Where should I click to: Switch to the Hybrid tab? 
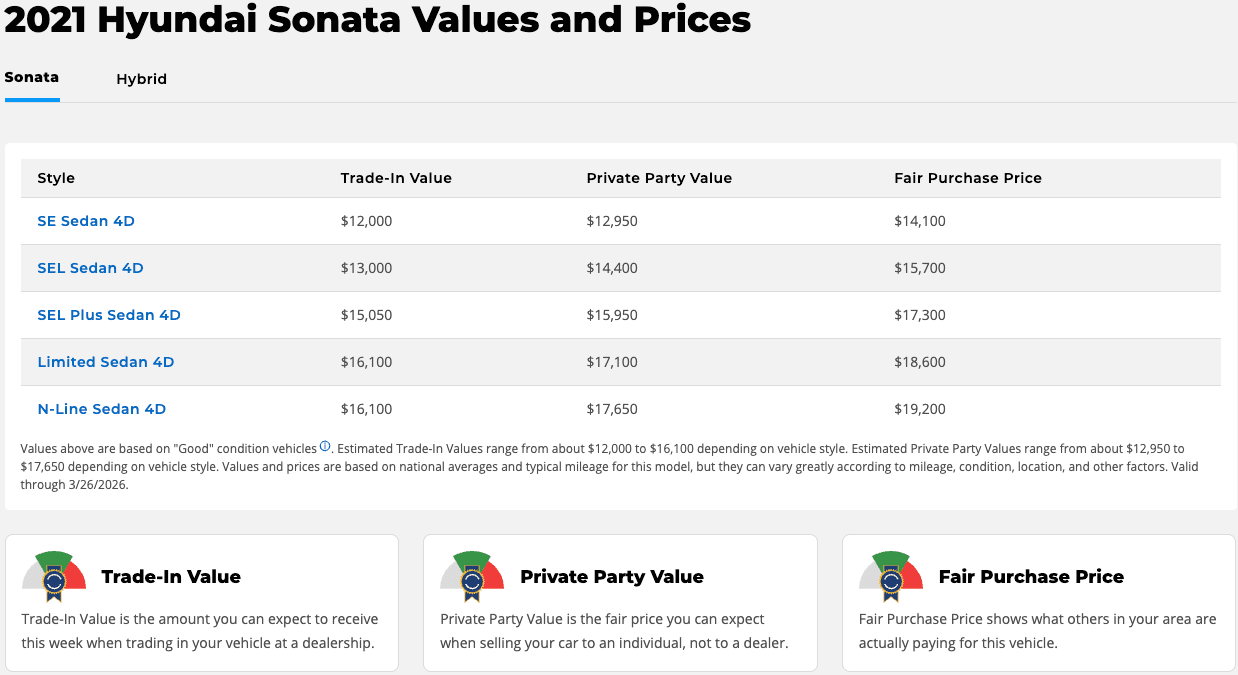click(x=141, y=78)
